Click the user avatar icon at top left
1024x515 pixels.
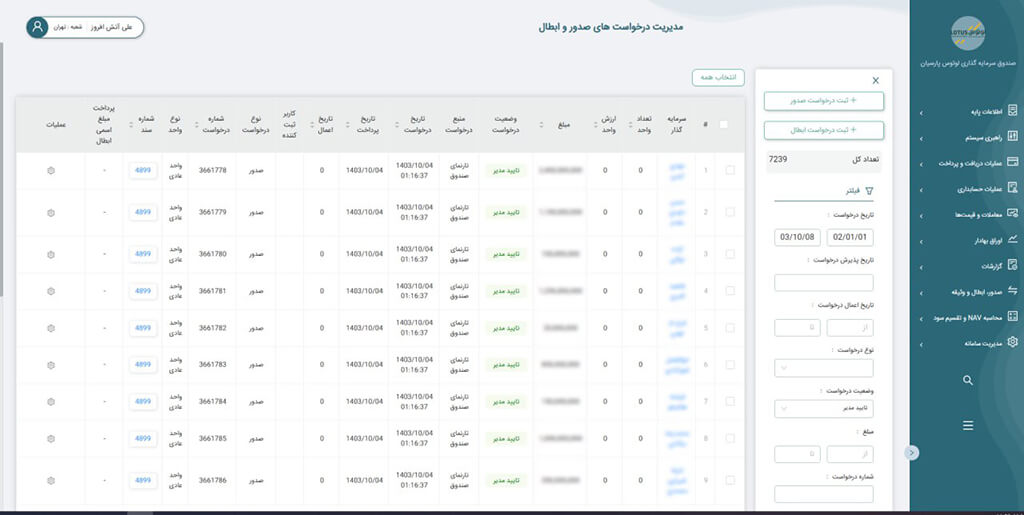pos(39,27)
